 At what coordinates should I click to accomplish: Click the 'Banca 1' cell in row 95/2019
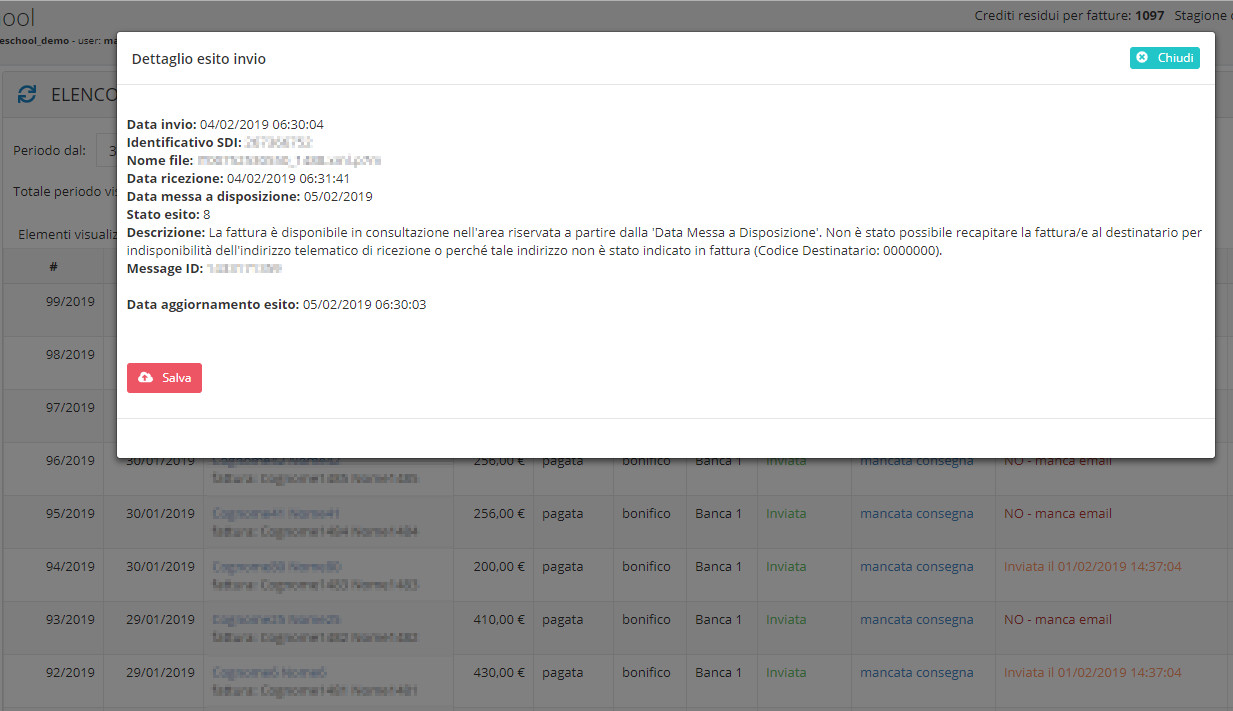coord(719,514)
